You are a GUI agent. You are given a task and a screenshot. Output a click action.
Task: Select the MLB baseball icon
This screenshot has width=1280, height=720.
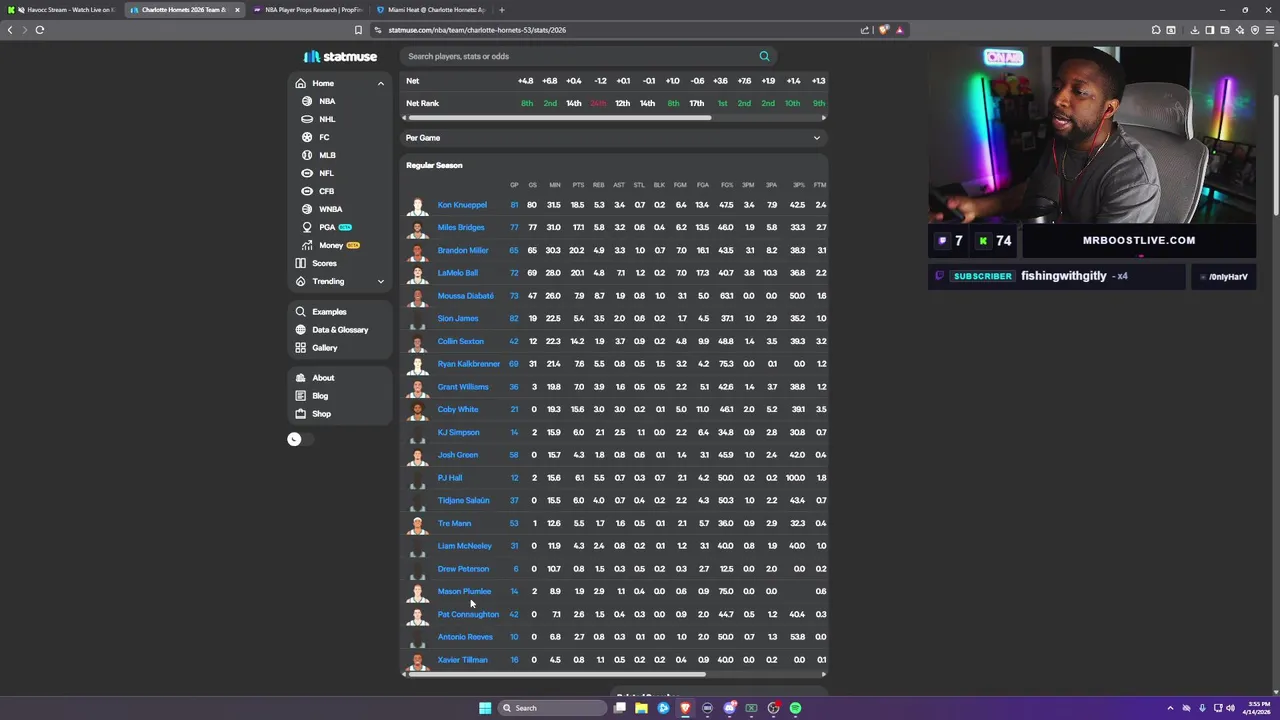point(307,155)
